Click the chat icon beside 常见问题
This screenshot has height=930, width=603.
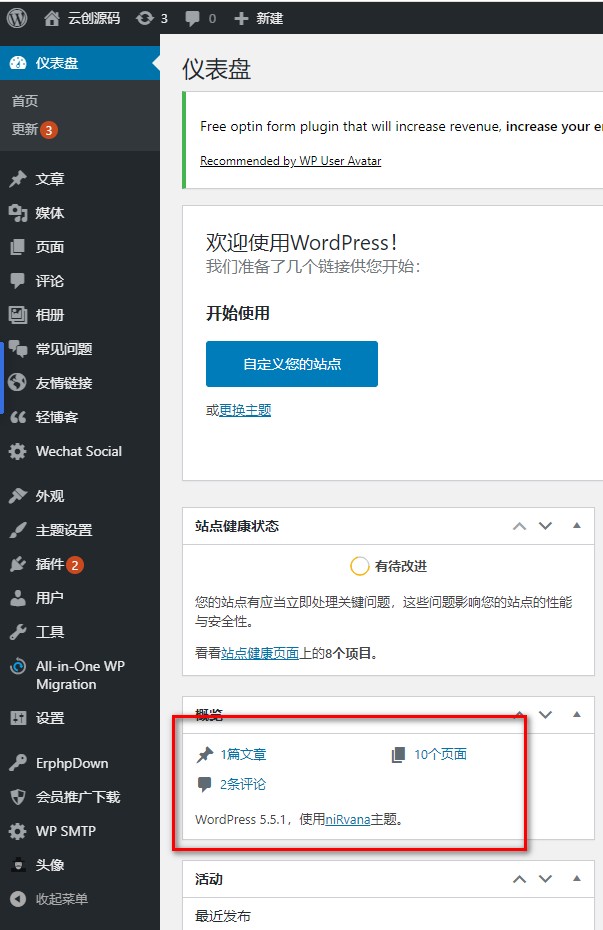click(18, 349)
